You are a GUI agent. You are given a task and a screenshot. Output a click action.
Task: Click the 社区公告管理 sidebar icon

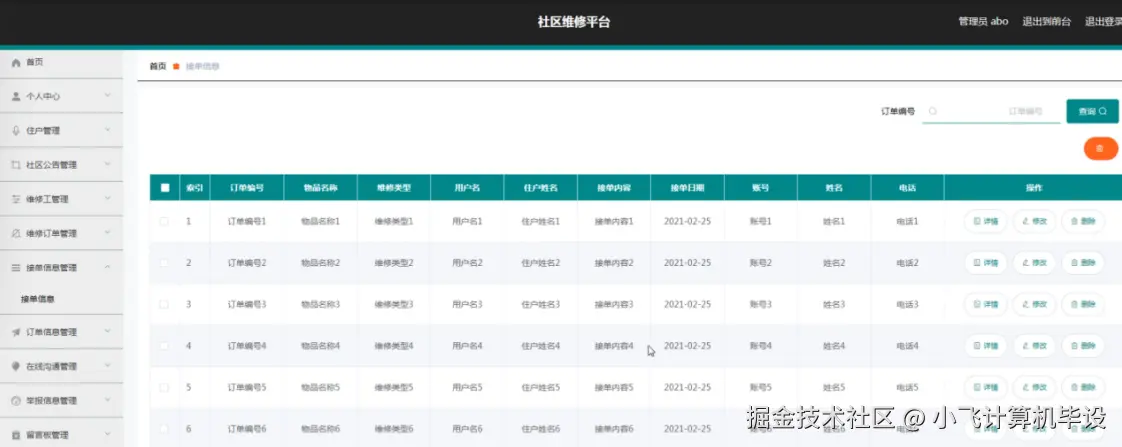16,165
